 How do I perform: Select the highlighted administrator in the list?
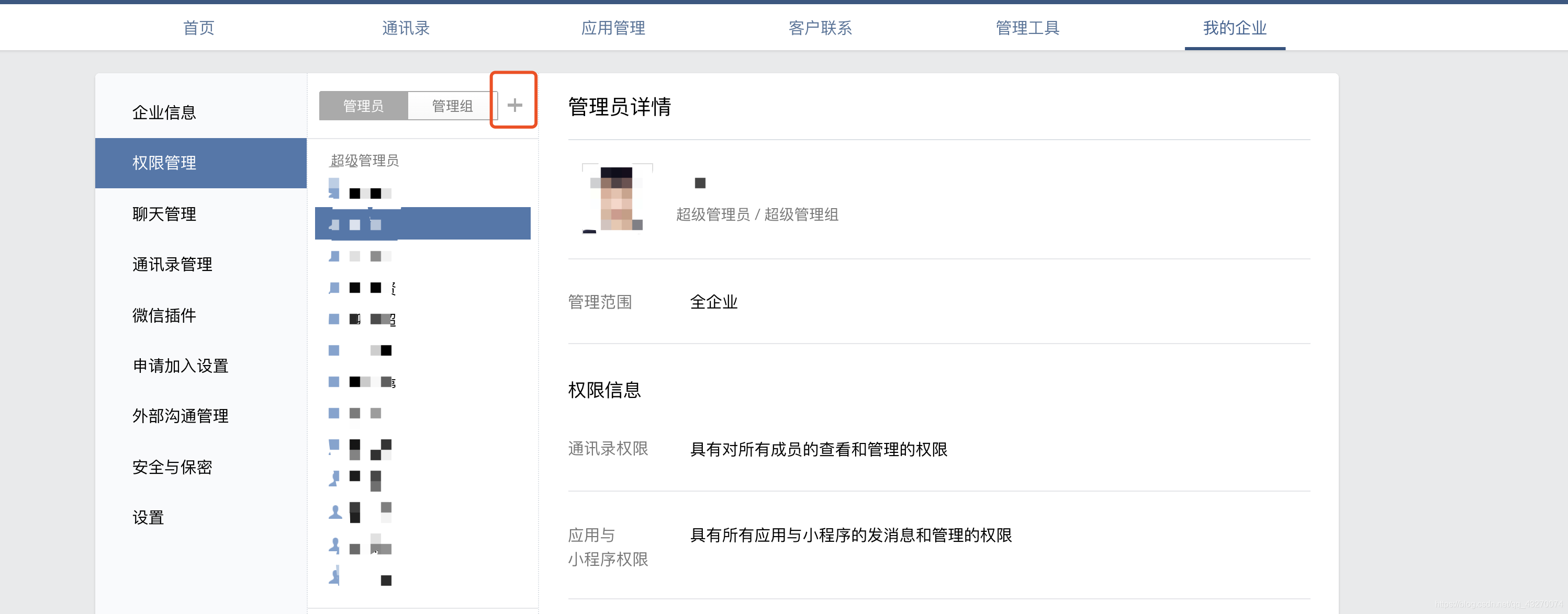click(x=422, y=224)
